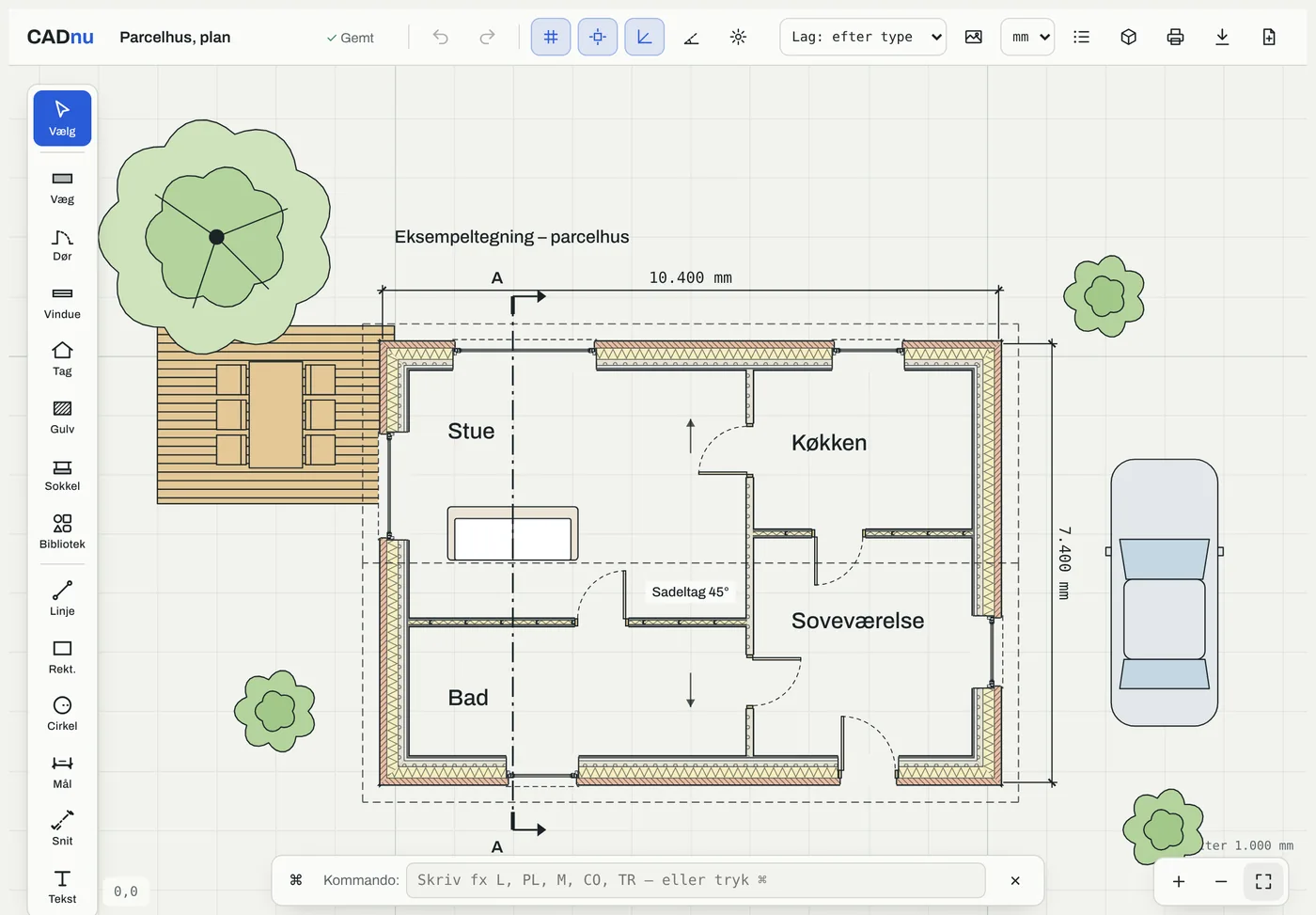Open the Lag: efter type dropdown
1316x915 pixels.
point(863,37)
